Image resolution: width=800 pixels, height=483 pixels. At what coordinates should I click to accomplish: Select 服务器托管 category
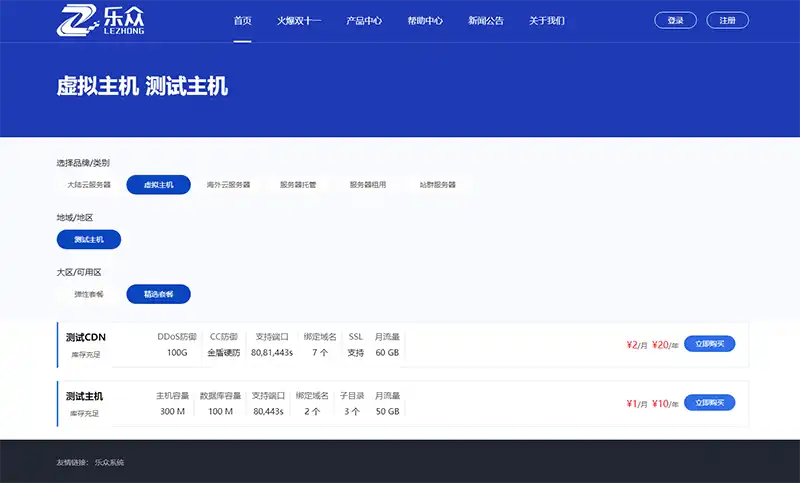click(298, 185)
